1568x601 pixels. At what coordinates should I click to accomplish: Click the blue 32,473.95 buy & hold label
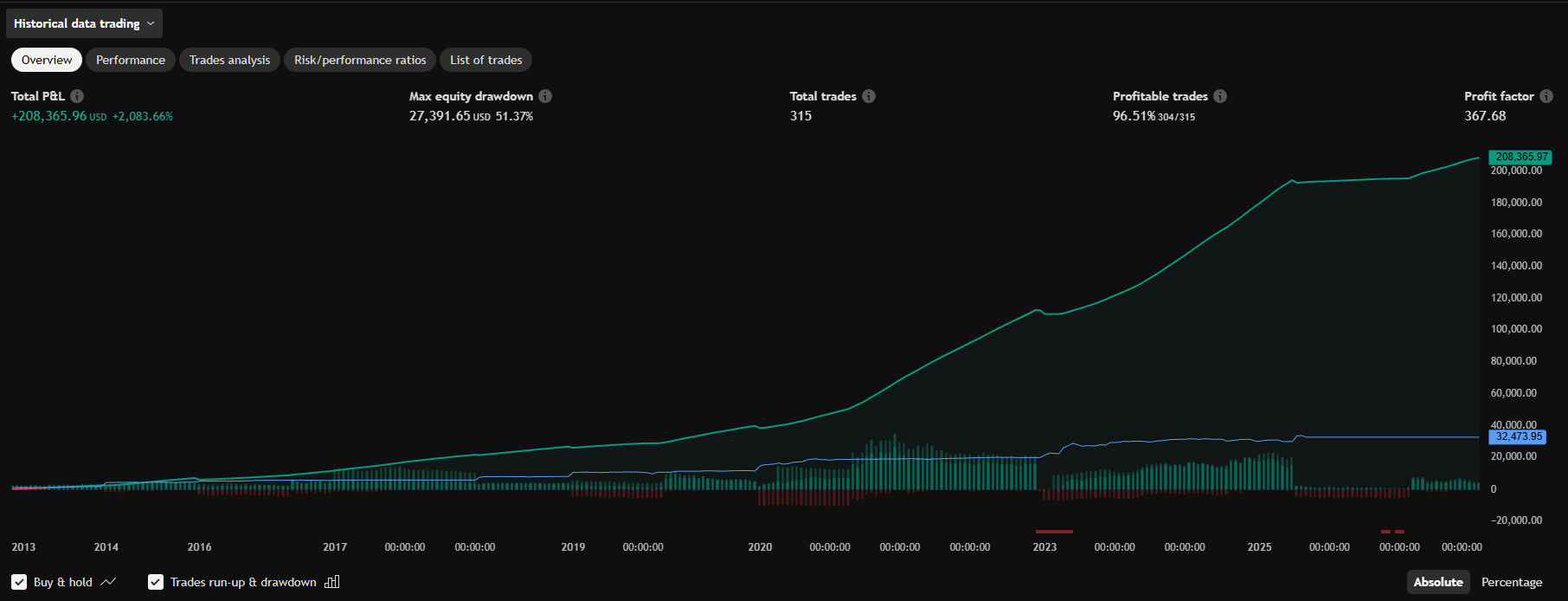click(1519, 436)
